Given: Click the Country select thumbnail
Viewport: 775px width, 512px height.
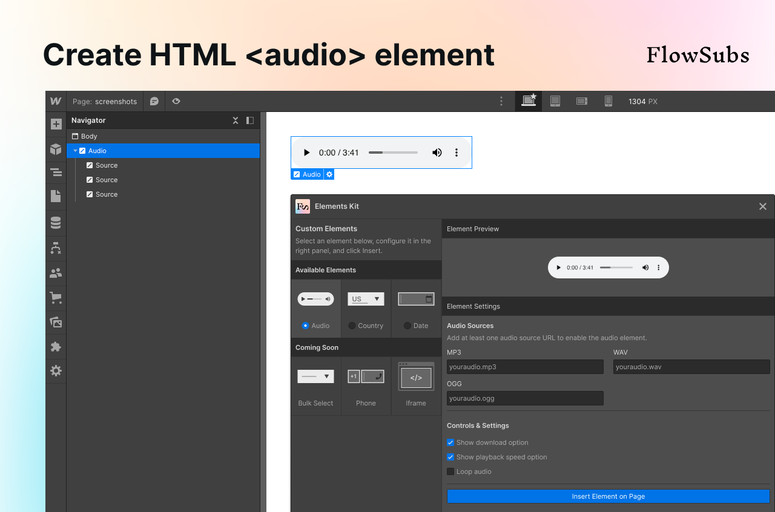Looking at the screenshot, I should [366, 299].
